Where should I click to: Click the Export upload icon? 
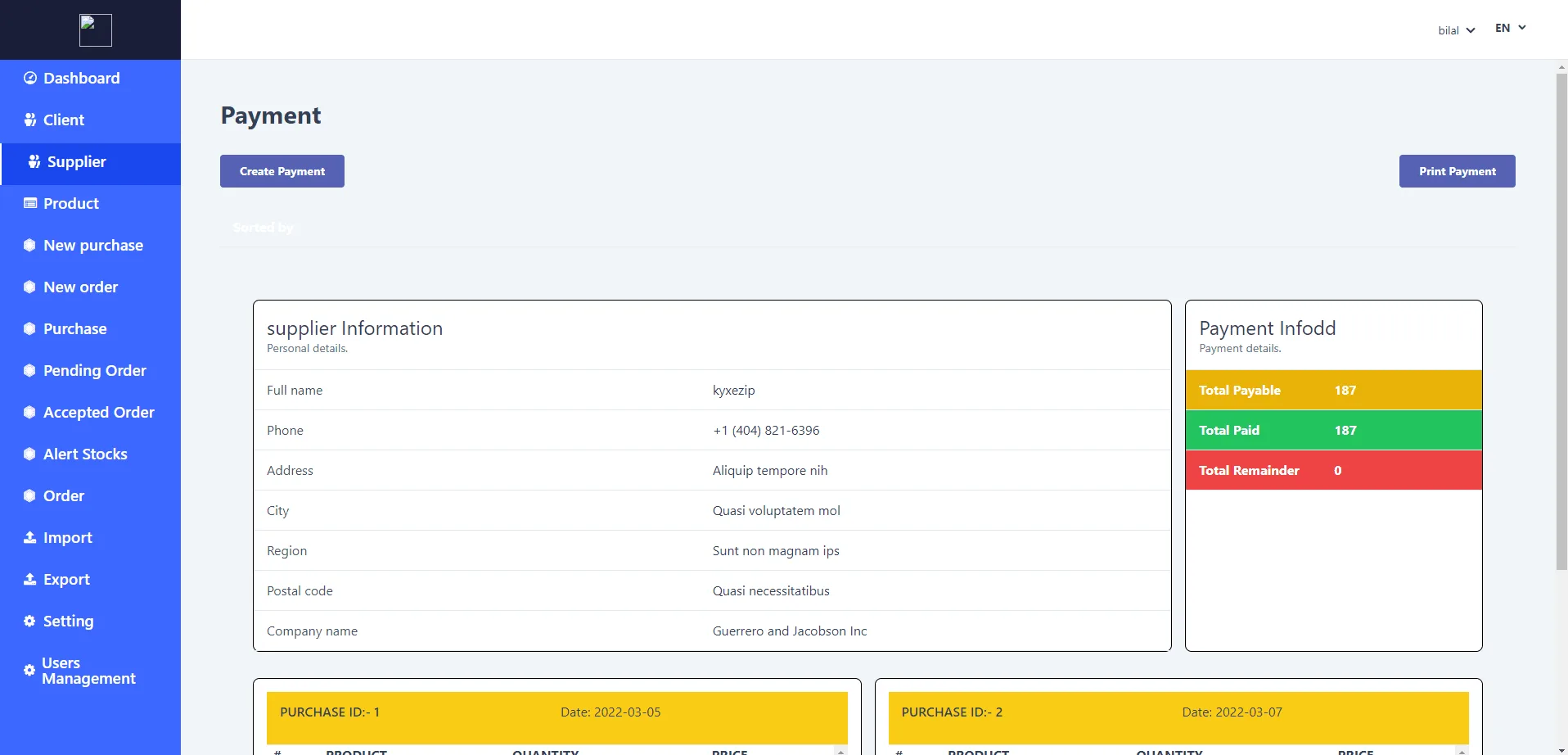tap(30, 580)
